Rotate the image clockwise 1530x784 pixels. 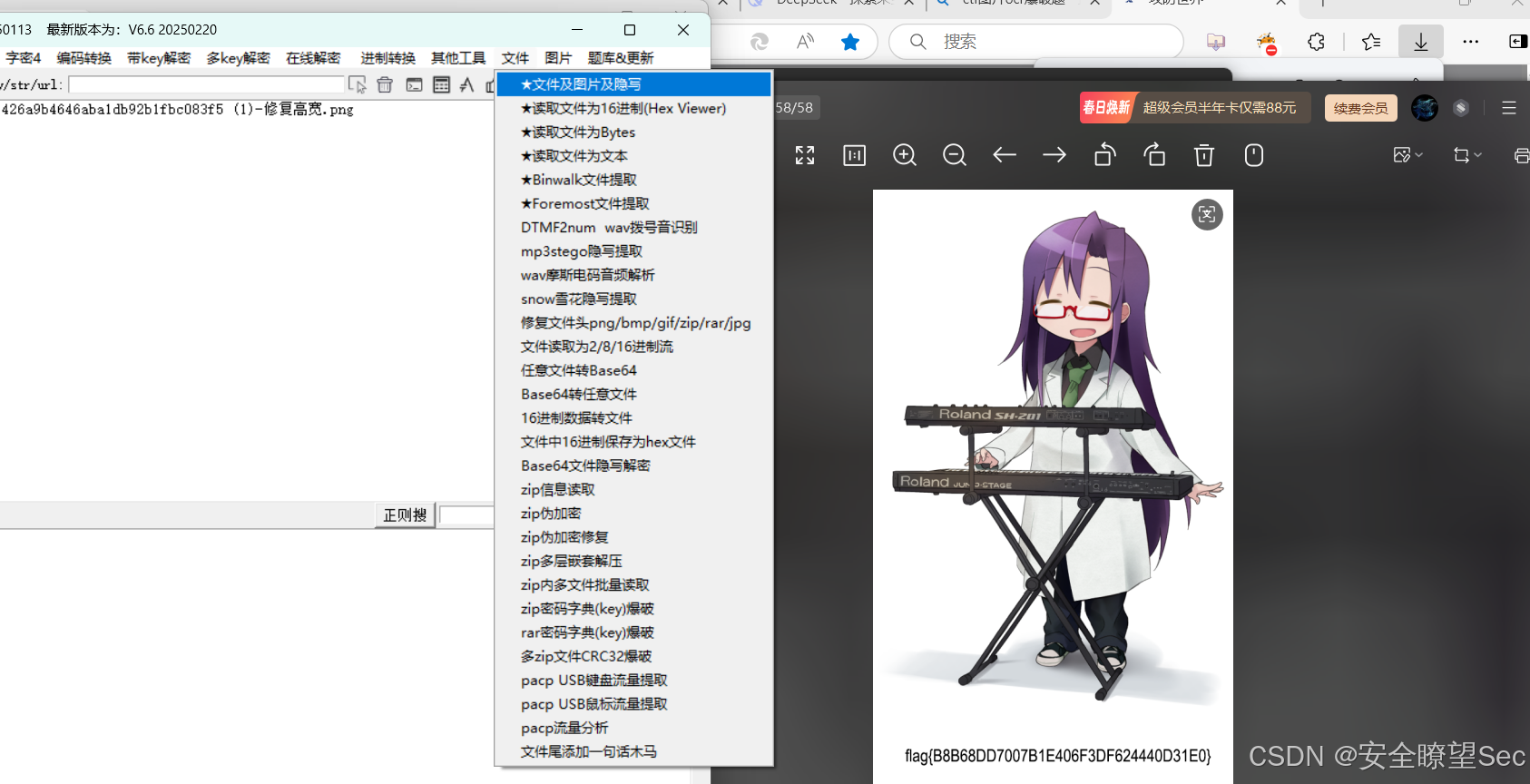(x=1154, y=155)
